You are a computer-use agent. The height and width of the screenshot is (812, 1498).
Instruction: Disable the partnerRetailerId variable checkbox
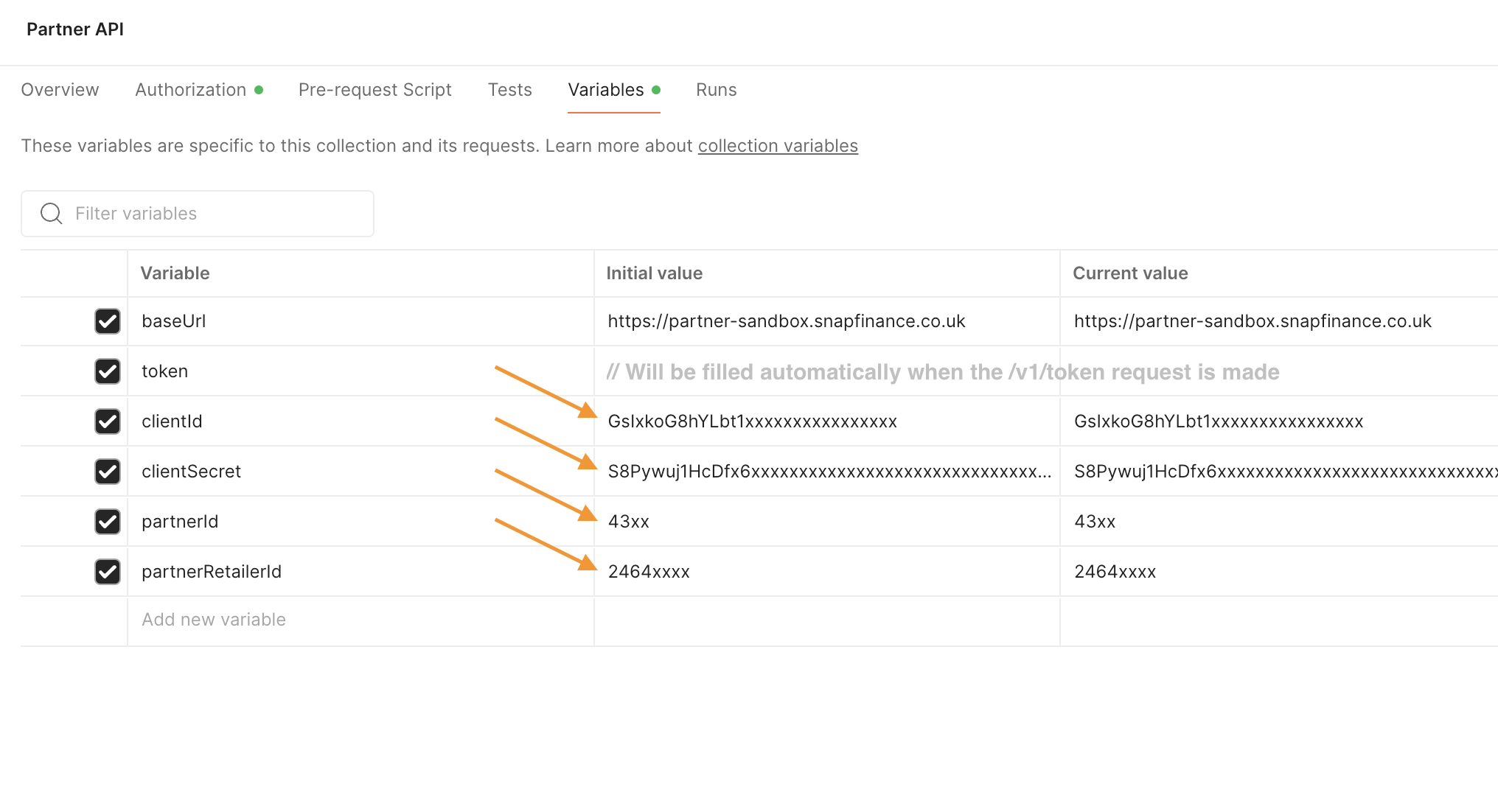(108, 572)
